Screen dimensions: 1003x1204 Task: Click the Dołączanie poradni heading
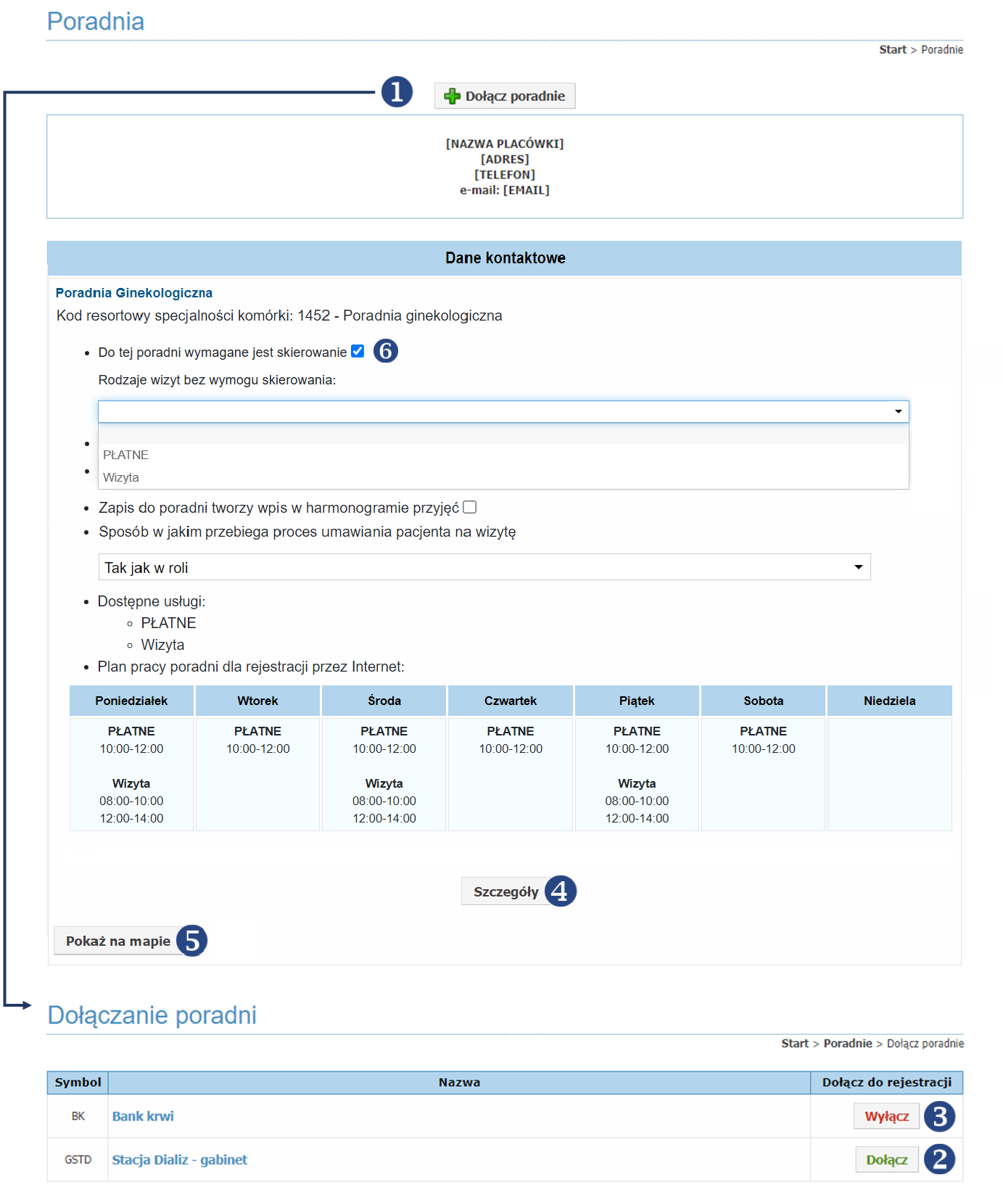tap(152, 1015)
